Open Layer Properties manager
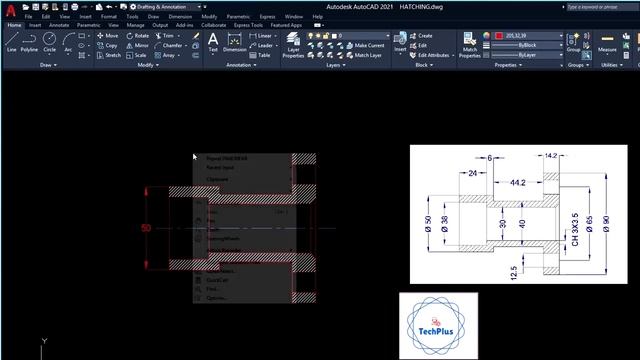This screenshot has height=360, width=640. pos(293,45)
